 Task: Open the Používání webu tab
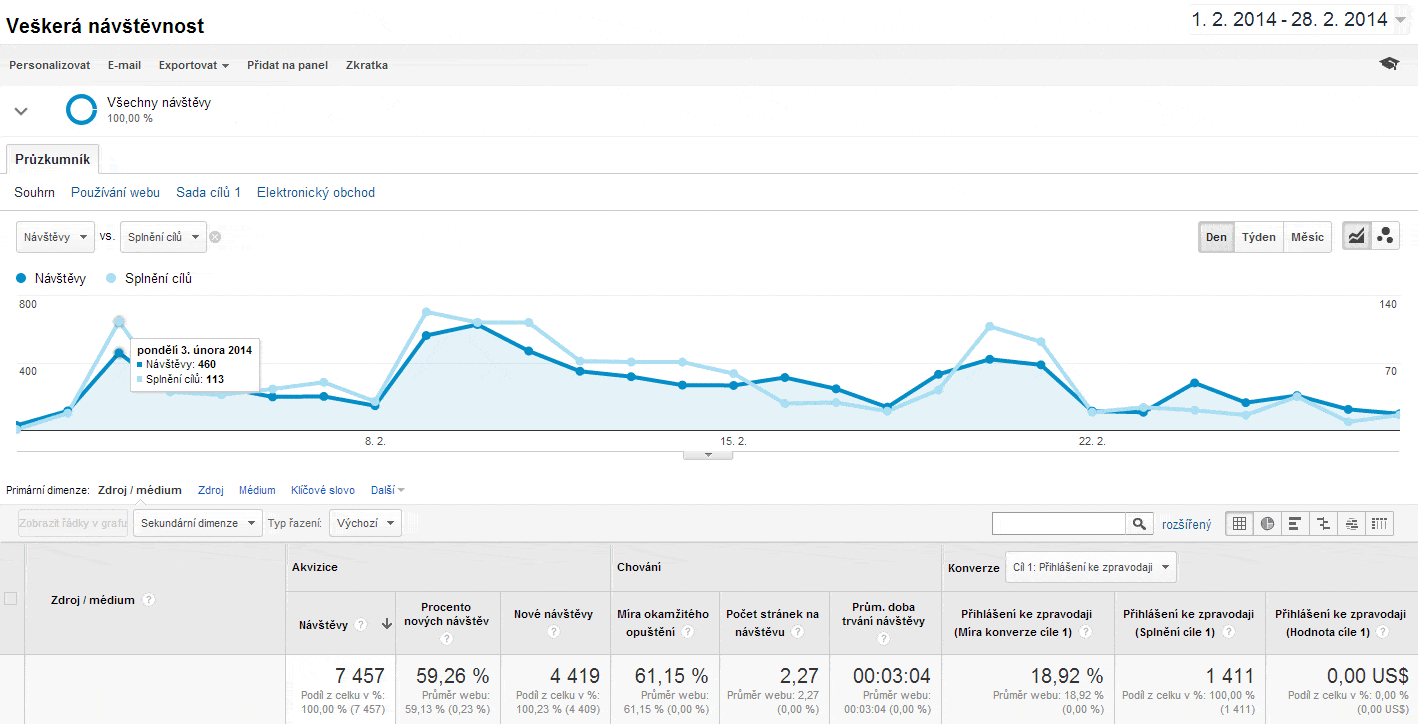point(115,192)
